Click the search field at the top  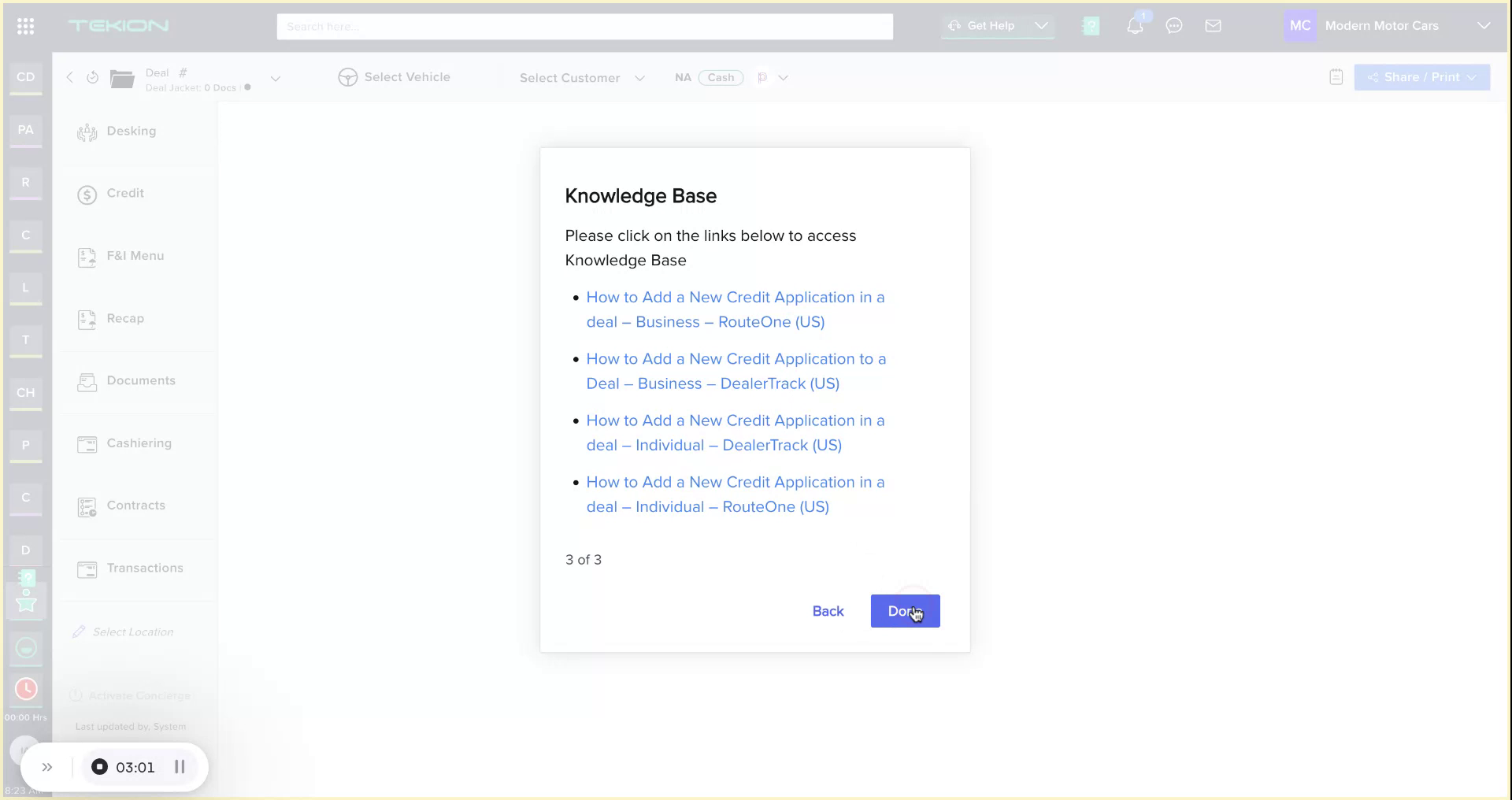584,26
